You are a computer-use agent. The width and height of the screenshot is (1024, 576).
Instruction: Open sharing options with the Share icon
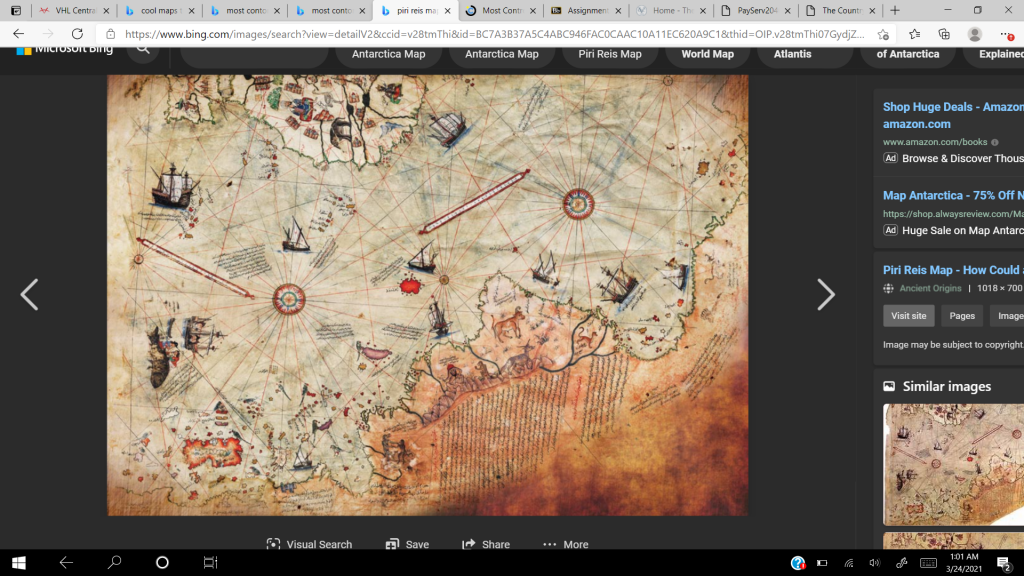[x=470, y=544]
